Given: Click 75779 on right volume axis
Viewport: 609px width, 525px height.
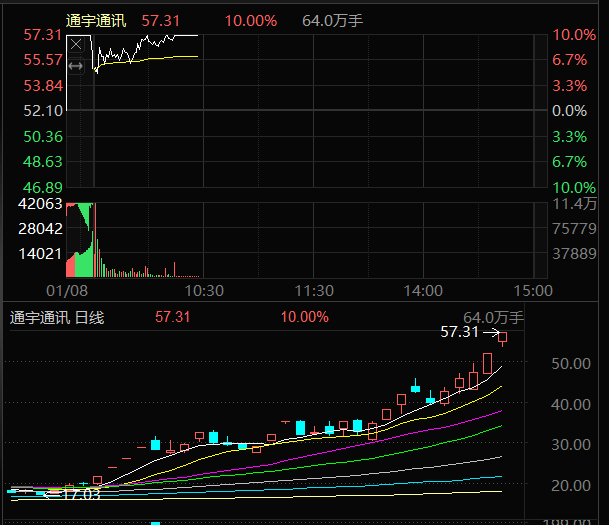Looking at the screenshot, I should (x=574, y=229).
